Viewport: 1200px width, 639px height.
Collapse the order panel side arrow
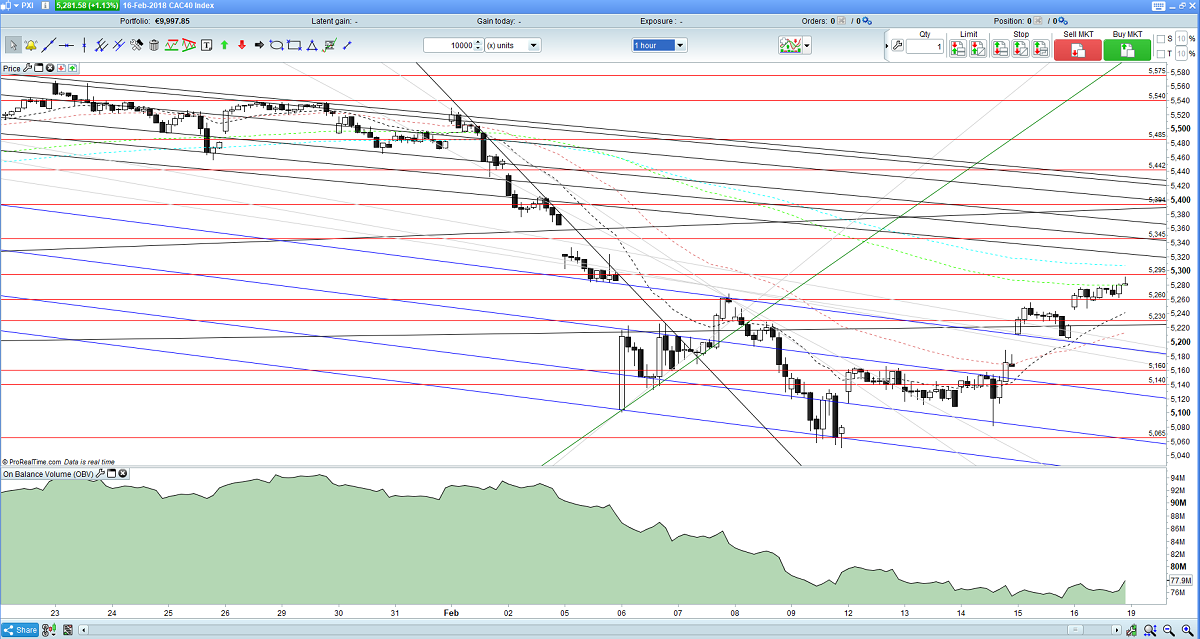(886, 45)
